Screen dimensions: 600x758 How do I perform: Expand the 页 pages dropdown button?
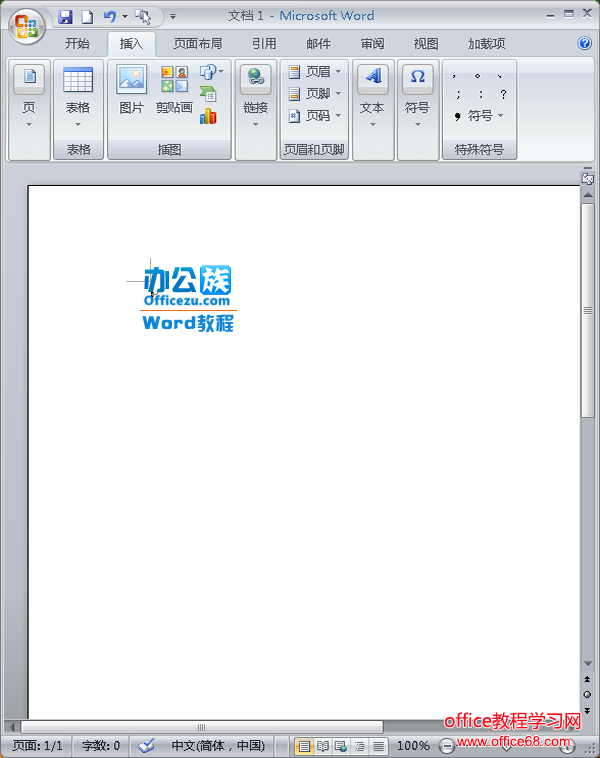click(x=29, y=97)
